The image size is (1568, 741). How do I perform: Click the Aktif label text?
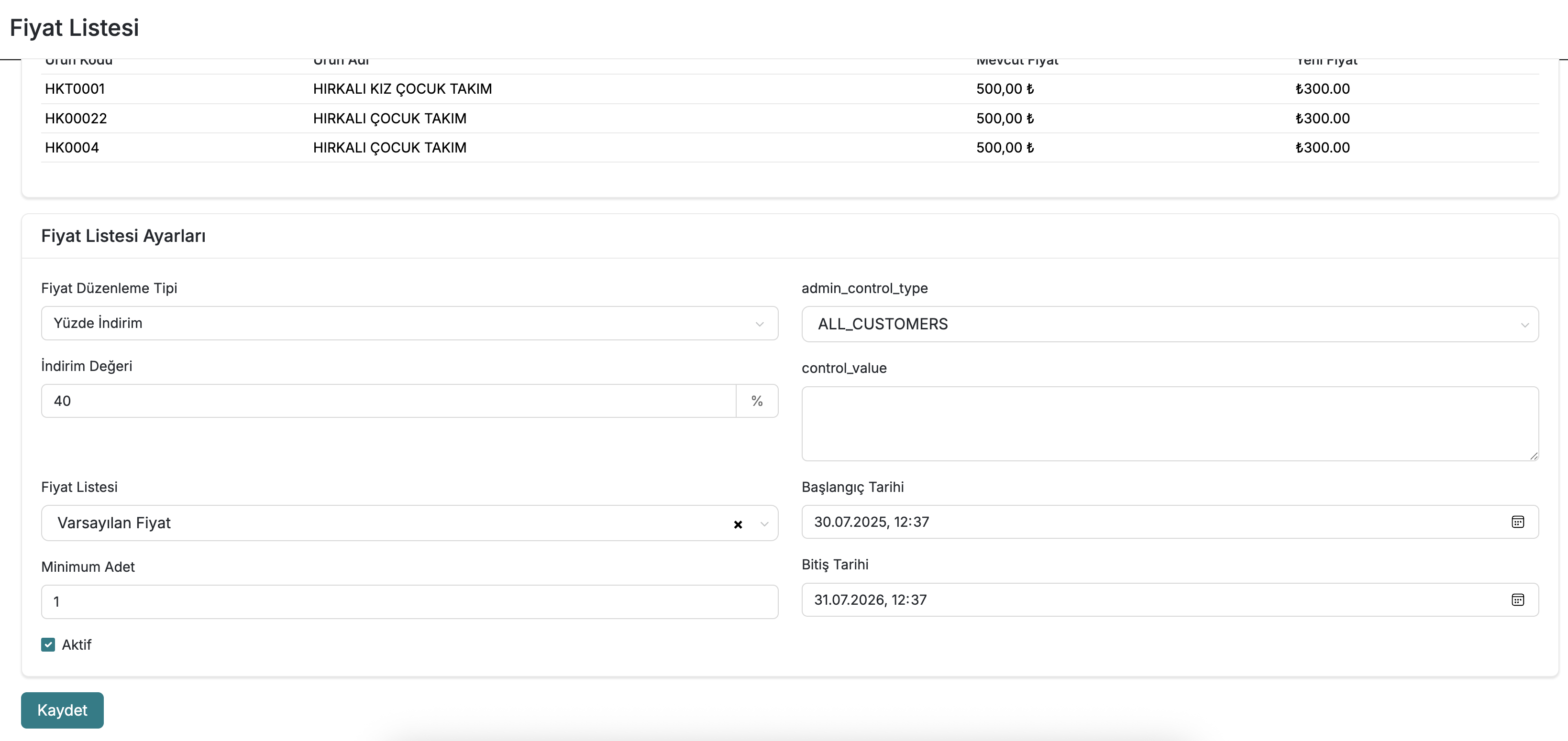(77, 645)
